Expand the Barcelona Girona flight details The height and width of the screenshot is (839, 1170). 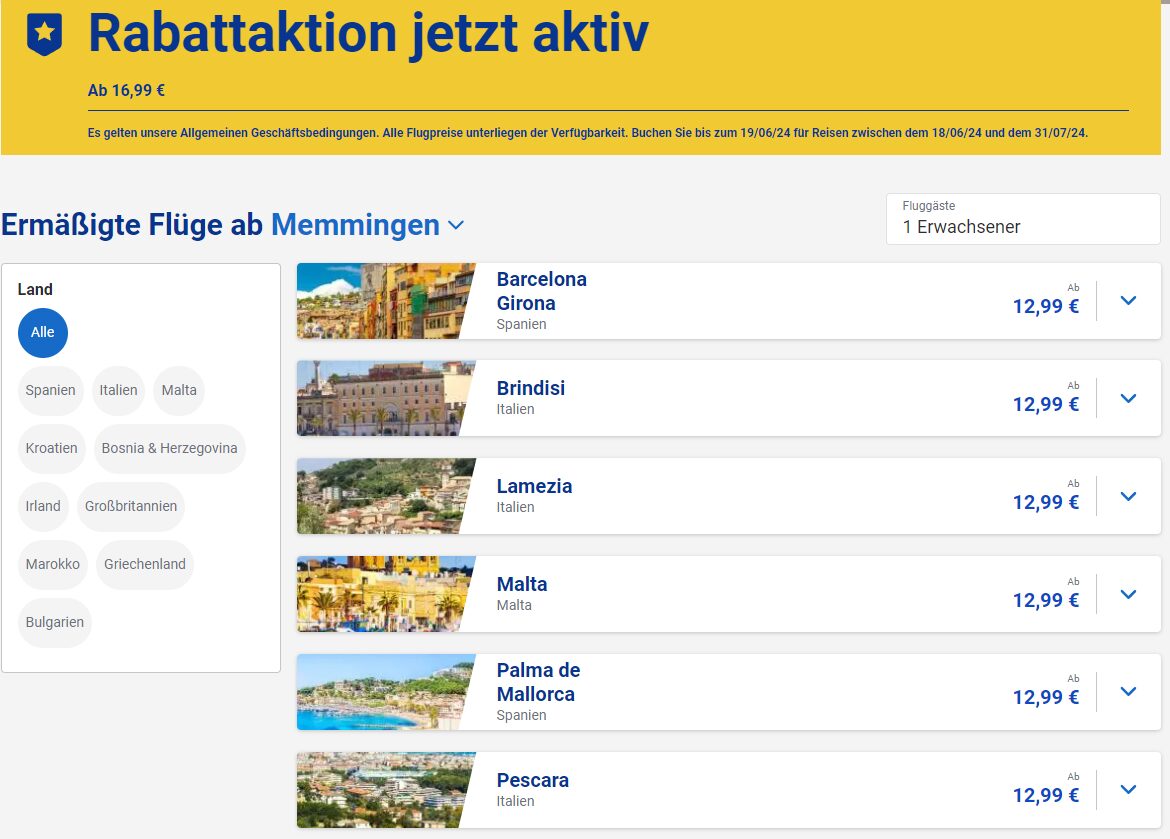[1127, 300]
